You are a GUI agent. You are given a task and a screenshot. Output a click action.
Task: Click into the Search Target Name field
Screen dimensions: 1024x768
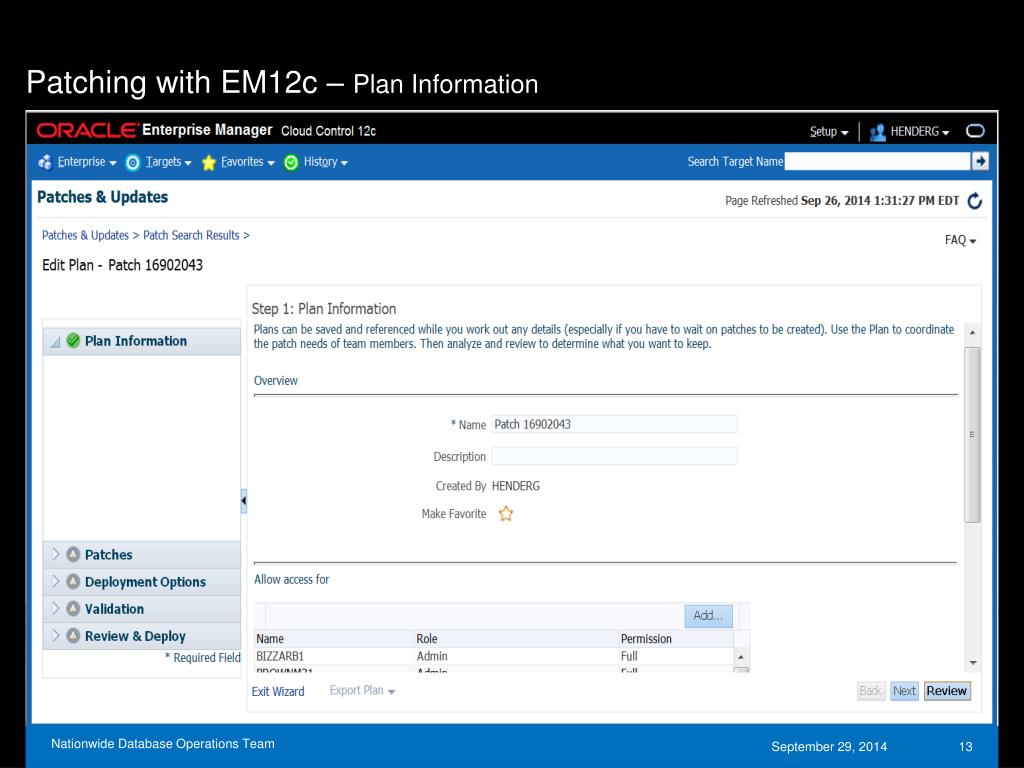[877, 161]
